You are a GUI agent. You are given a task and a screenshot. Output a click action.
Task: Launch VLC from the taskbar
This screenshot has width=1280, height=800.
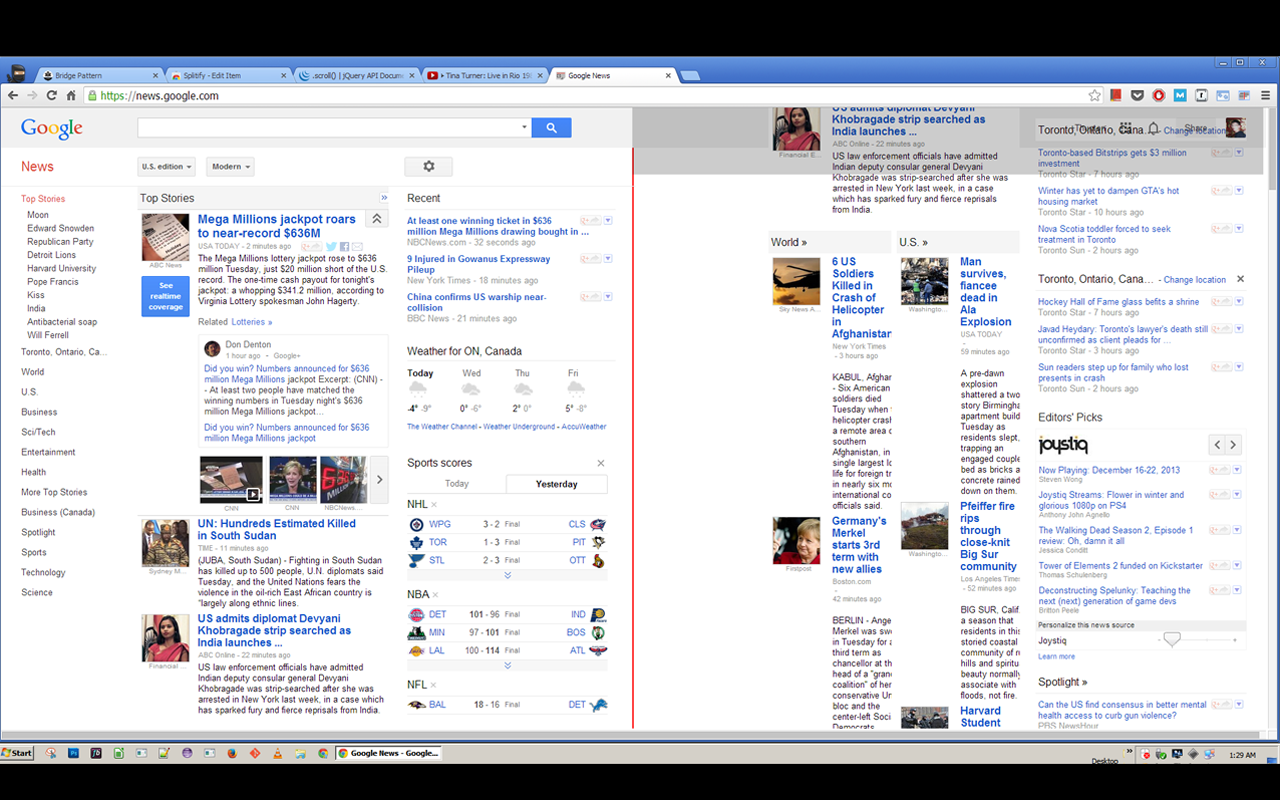[x=277, y=753]
